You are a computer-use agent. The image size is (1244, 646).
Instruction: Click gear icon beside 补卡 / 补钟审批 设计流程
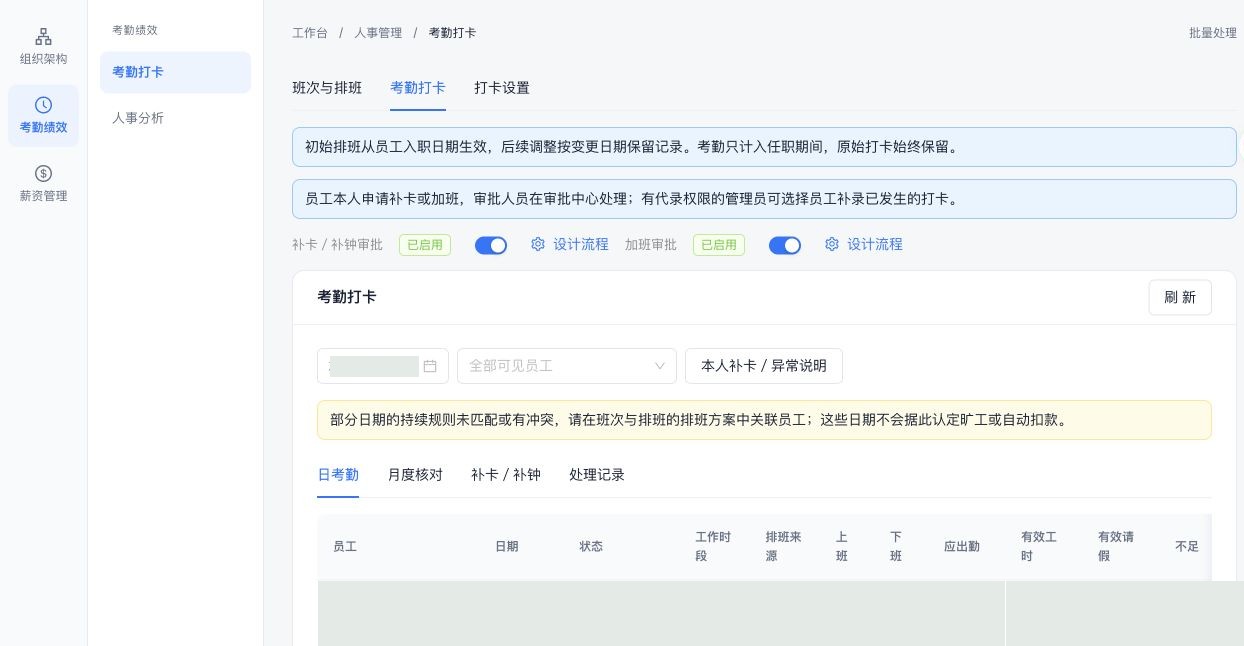click(x=538, y=244)
